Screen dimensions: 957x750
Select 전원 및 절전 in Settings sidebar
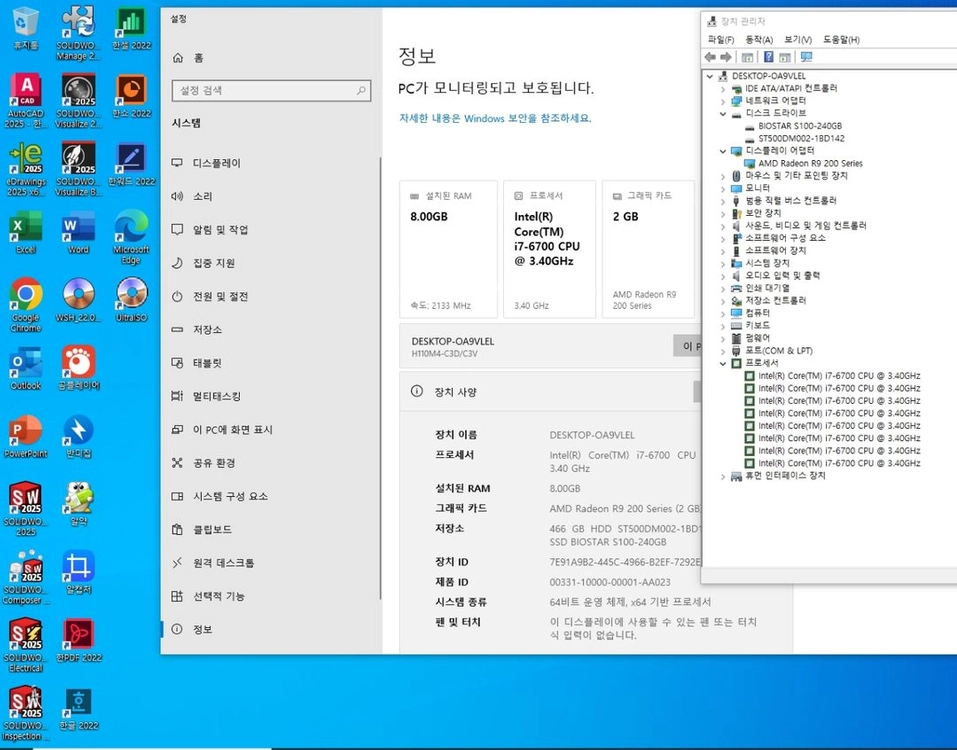(x=271, y=296)
